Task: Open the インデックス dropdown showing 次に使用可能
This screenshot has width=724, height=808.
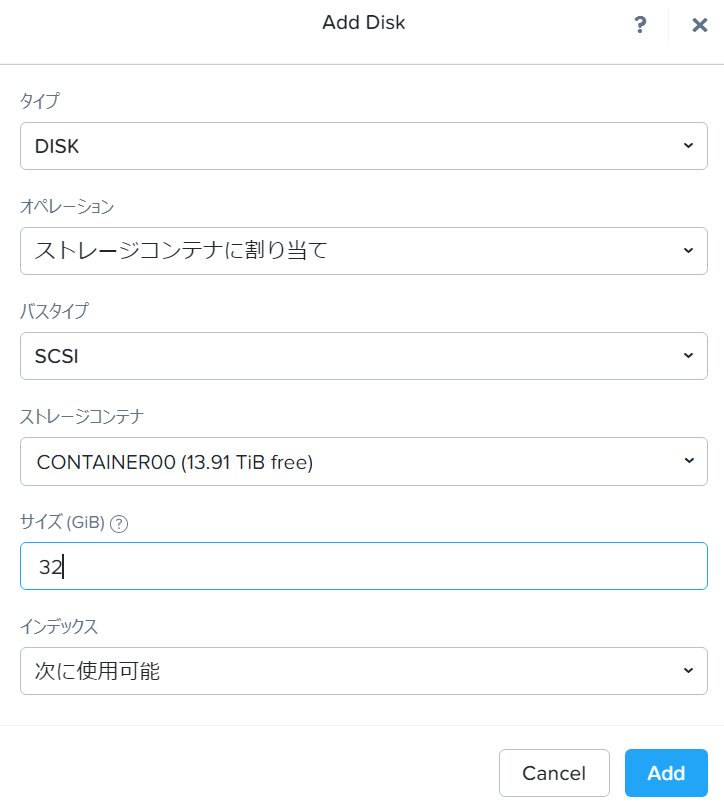Action: [x=360, y=671]
